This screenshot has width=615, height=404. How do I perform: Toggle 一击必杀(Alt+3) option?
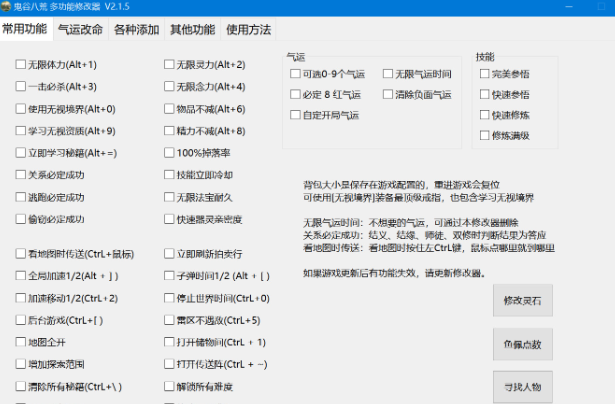click(x=20, y=86)
